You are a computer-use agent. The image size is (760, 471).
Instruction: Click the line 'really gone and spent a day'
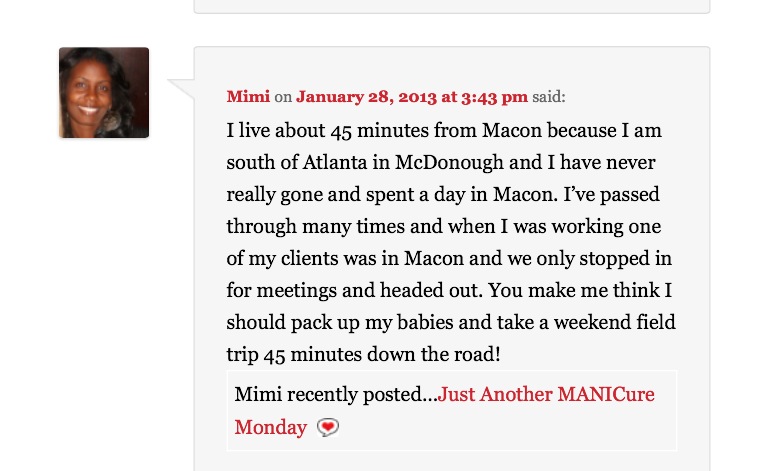pos(443,195)
